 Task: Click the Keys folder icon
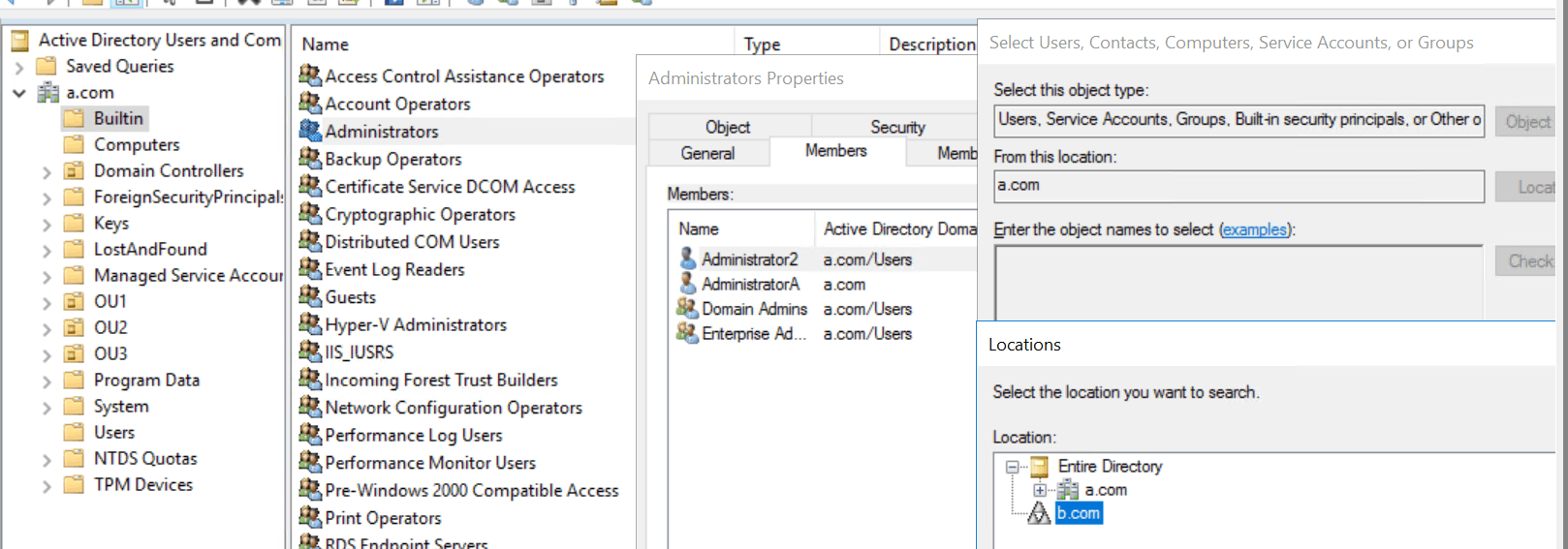coord(74,223)
